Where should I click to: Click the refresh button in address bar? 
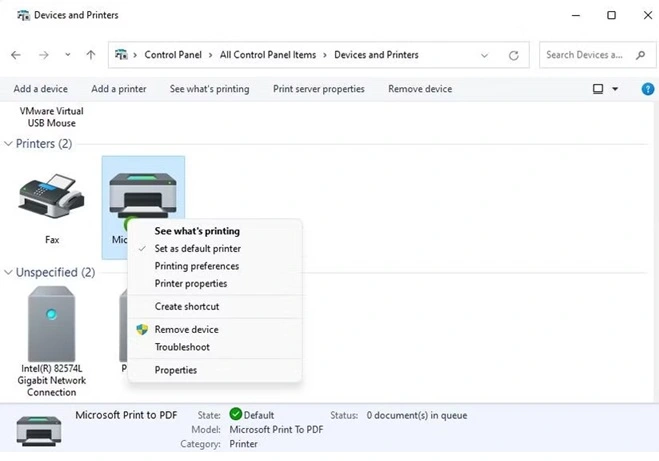[x=514, y=55]
